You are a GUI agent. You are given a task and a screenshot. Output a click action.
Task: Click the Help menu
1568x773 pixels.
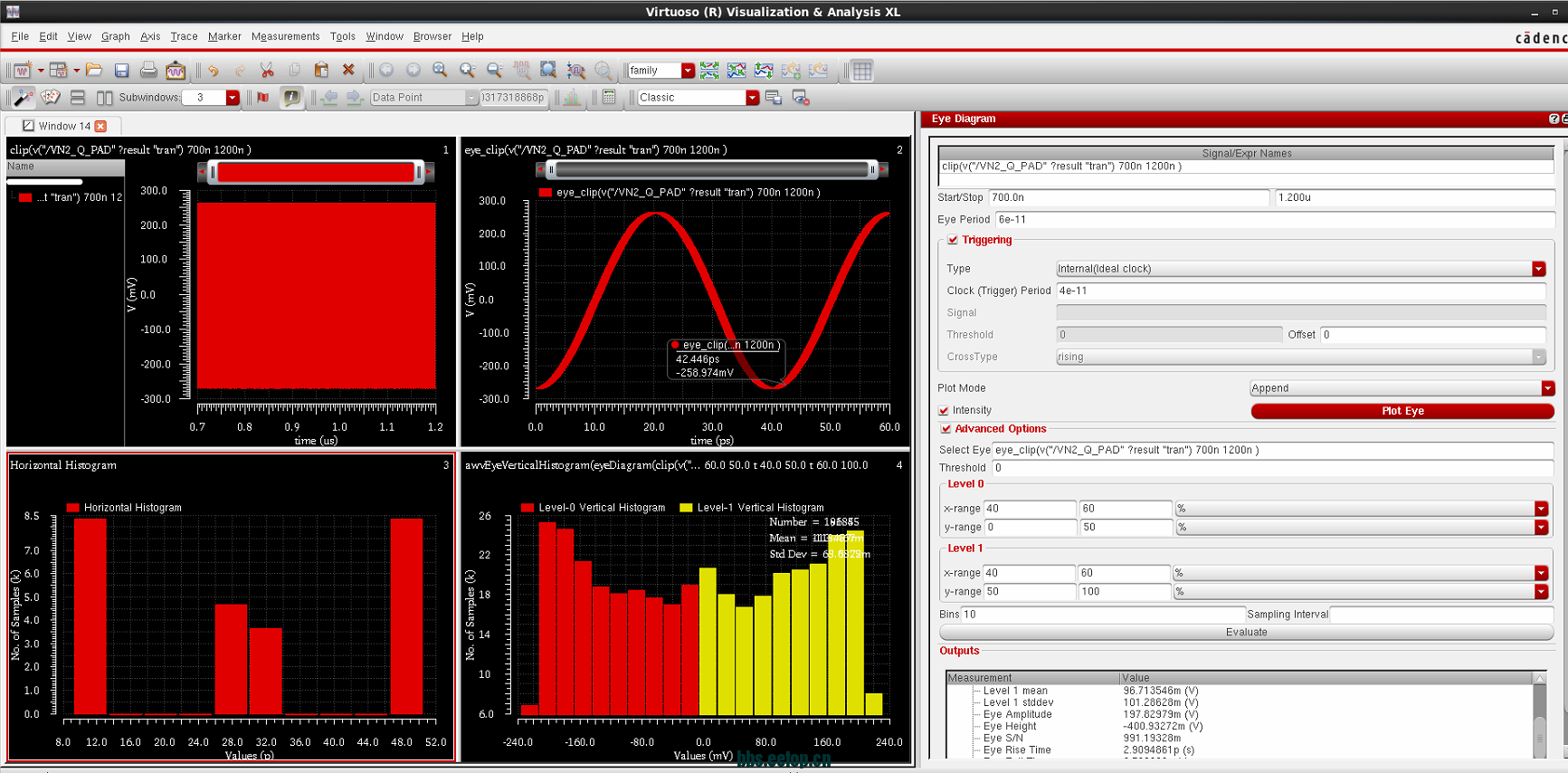[x=472, y=36]
